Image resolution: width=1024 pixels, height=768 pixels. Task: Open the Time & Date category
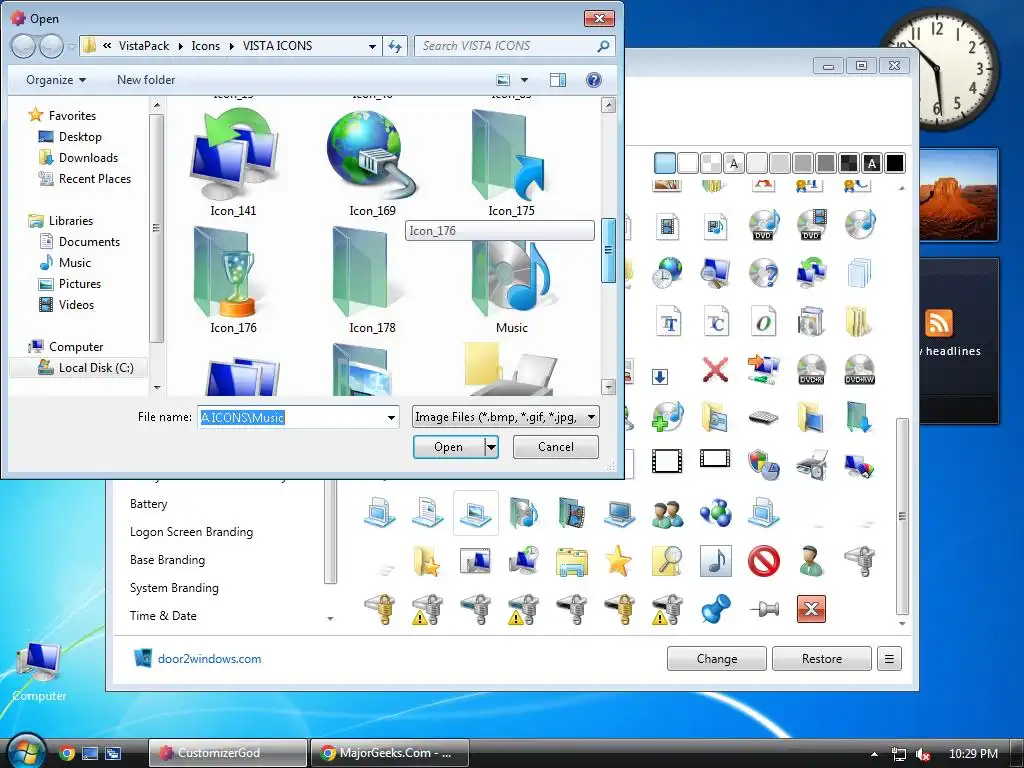[163, 615]
